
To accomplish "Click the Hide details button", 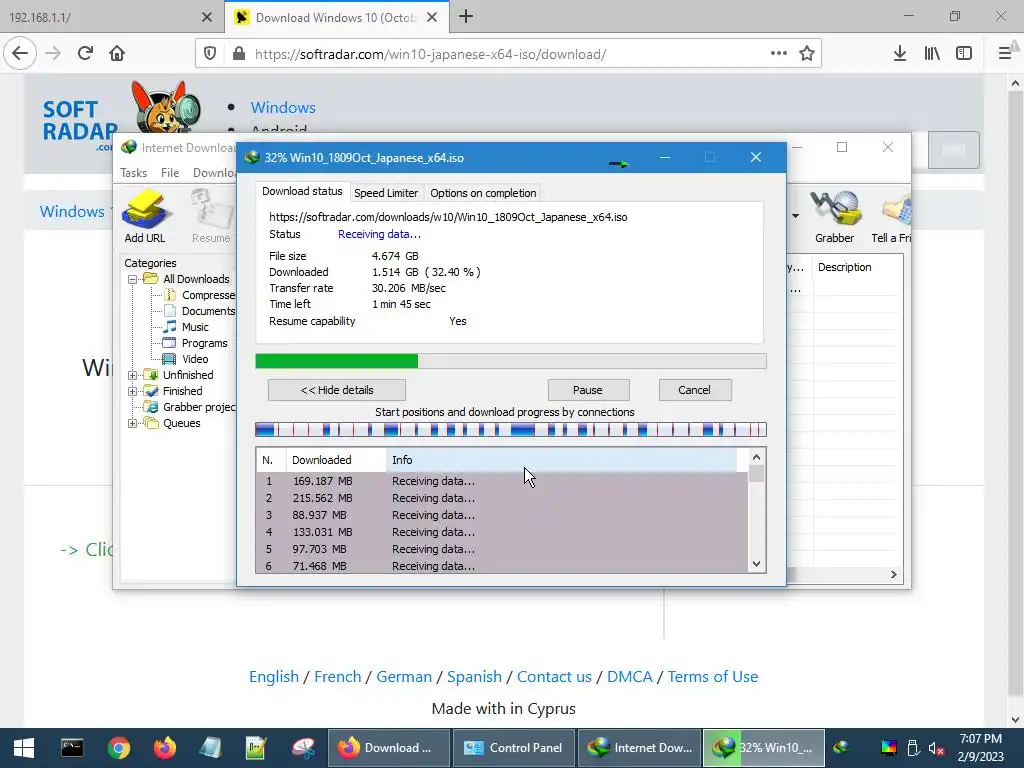I will coord(337,390).
